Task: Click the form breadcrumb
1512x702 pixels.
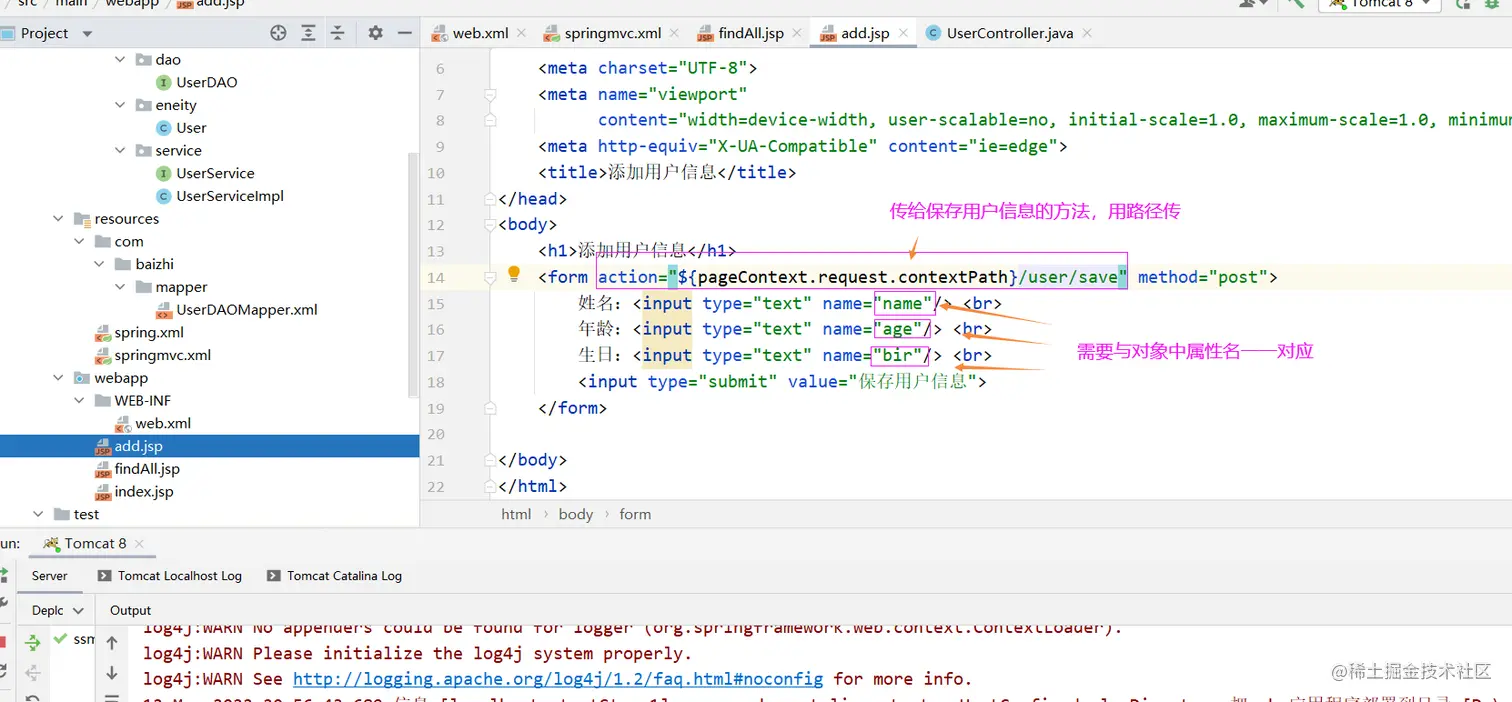Action: coord(635,514)
